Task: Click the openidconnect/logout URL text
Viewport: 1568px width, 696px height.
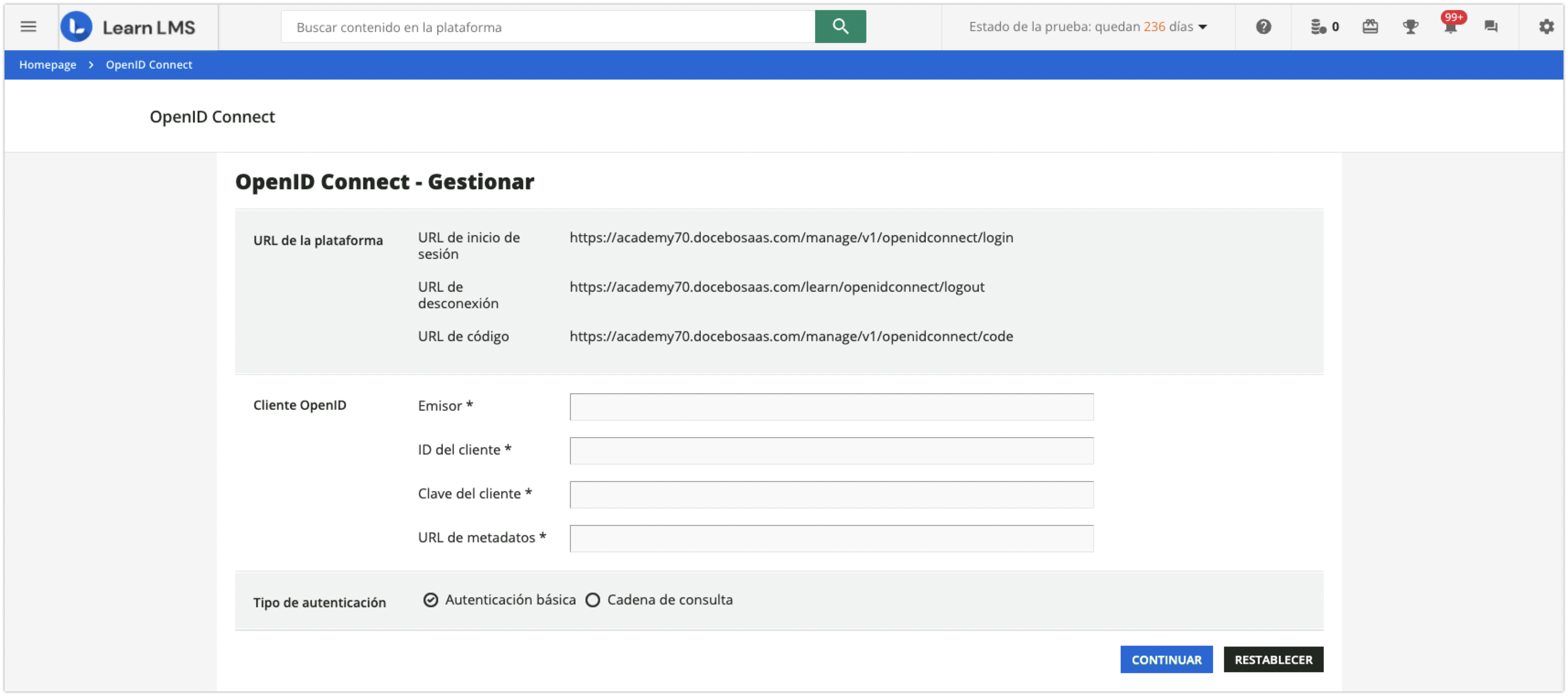Action: coord(777,287)
